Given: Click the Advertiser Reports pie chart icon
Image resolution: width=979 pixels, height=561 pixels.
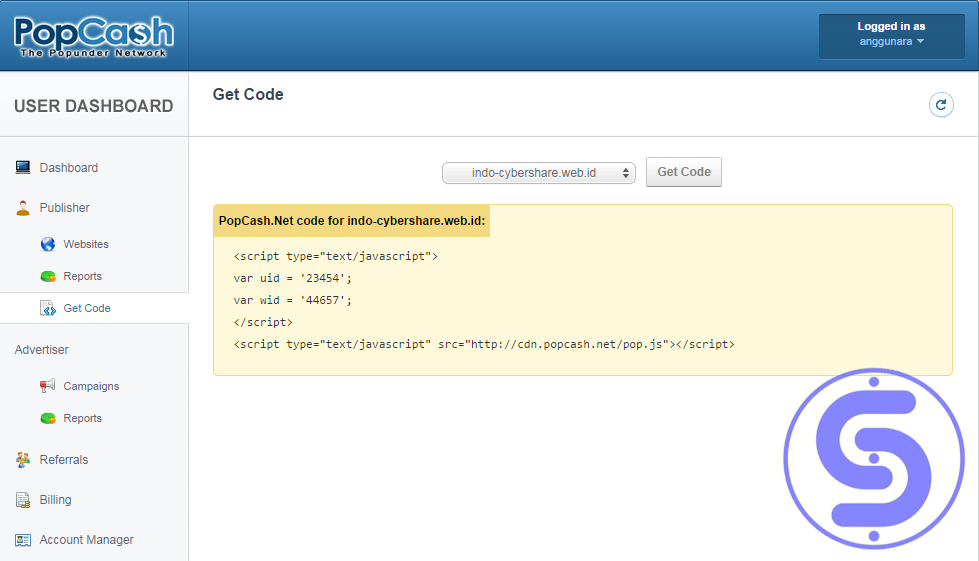Looking at the screenshot, I should pyautogui.click(x=47, y=418).
